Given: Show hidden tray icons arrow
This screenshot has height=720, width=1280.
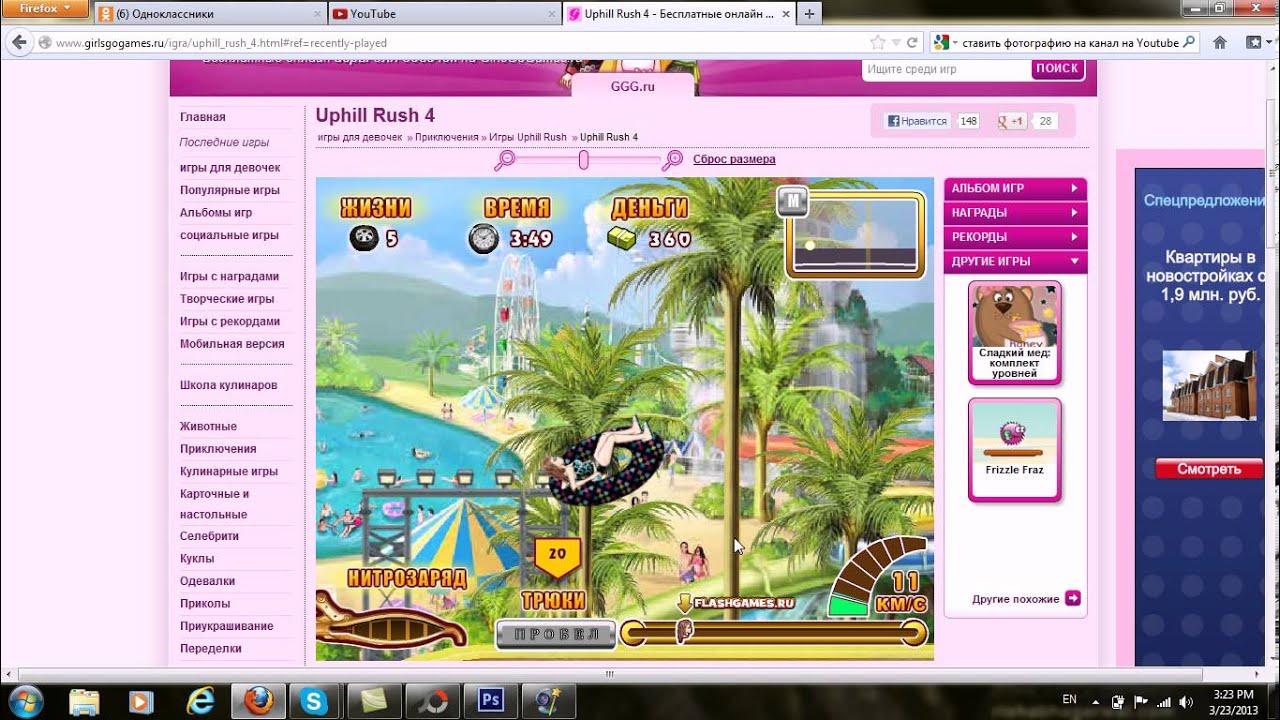Looking at the screenshot, I should pyautogui.click(x=1096, y=701).
